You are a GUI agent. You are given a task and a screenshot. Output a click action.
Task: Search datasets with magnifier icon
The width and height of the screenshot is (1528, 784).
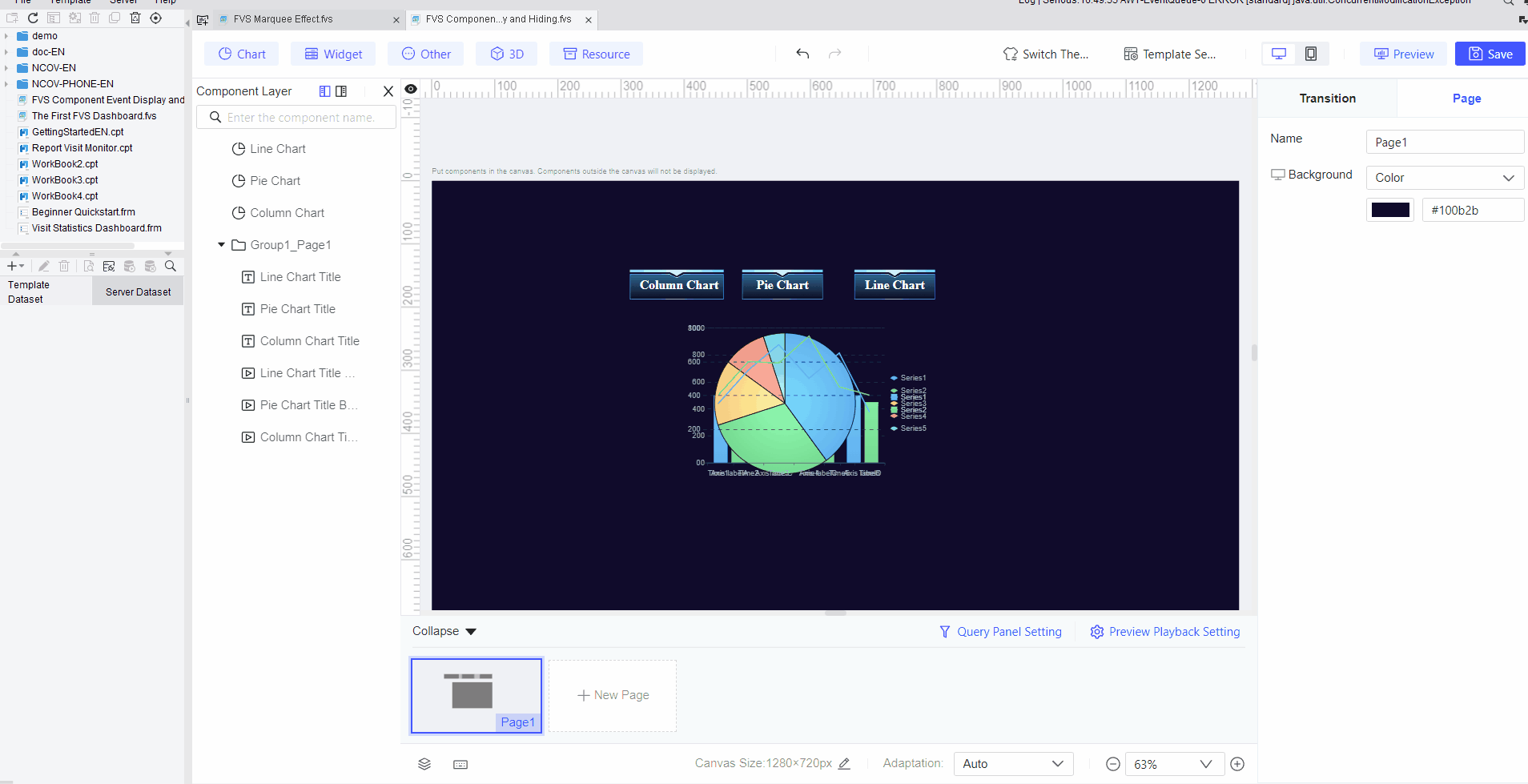(170, 266)
